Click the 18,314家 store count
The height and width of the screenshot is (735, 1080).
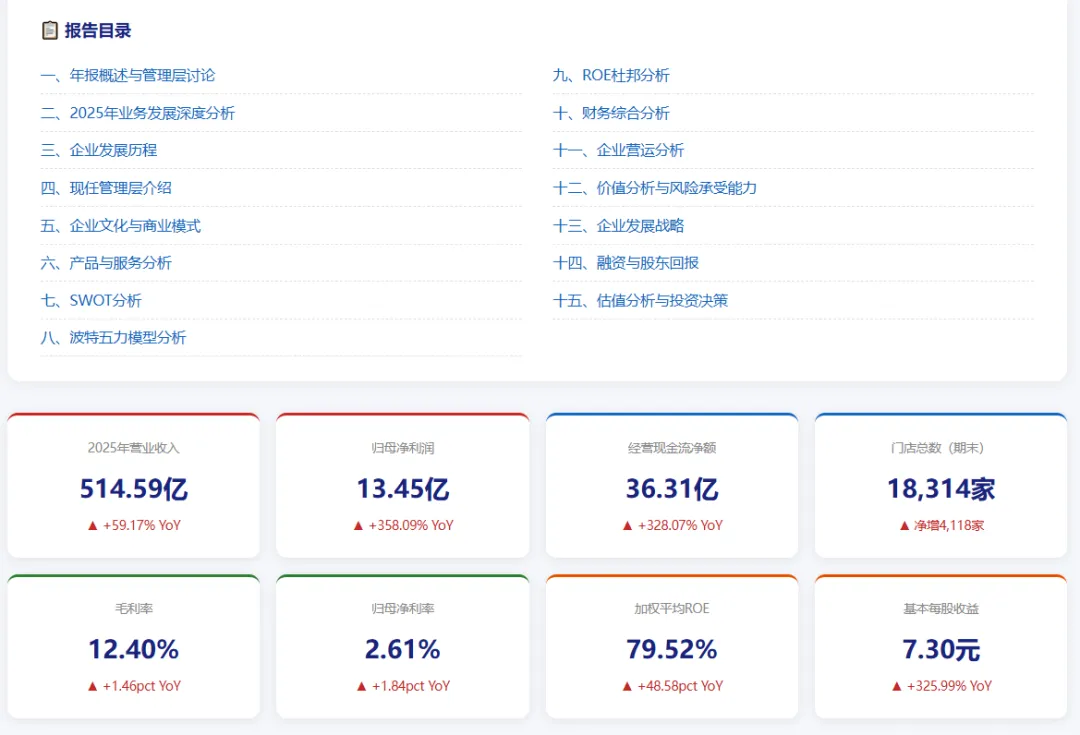(941, 488)
